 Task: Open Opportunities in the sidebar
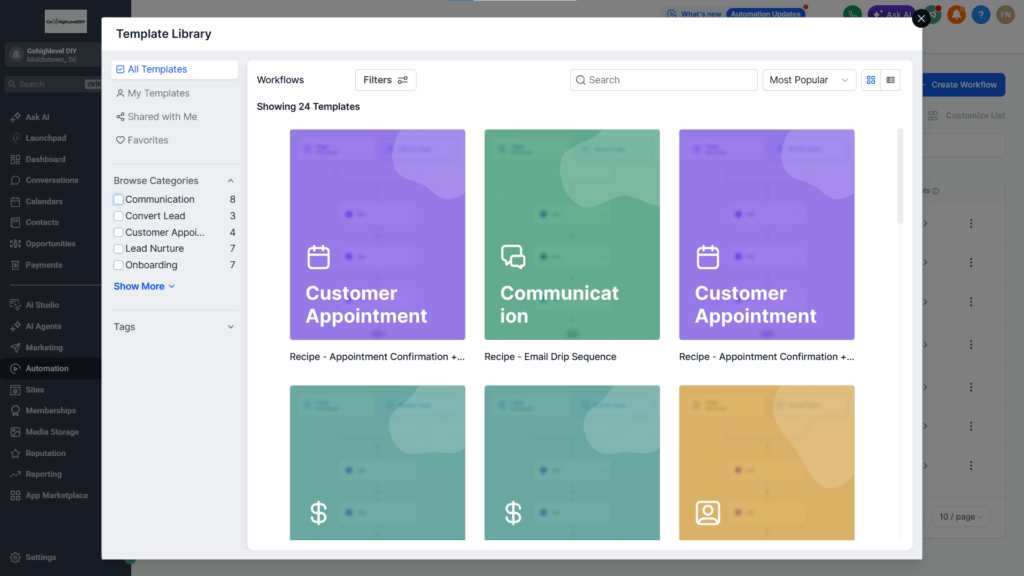50,244
